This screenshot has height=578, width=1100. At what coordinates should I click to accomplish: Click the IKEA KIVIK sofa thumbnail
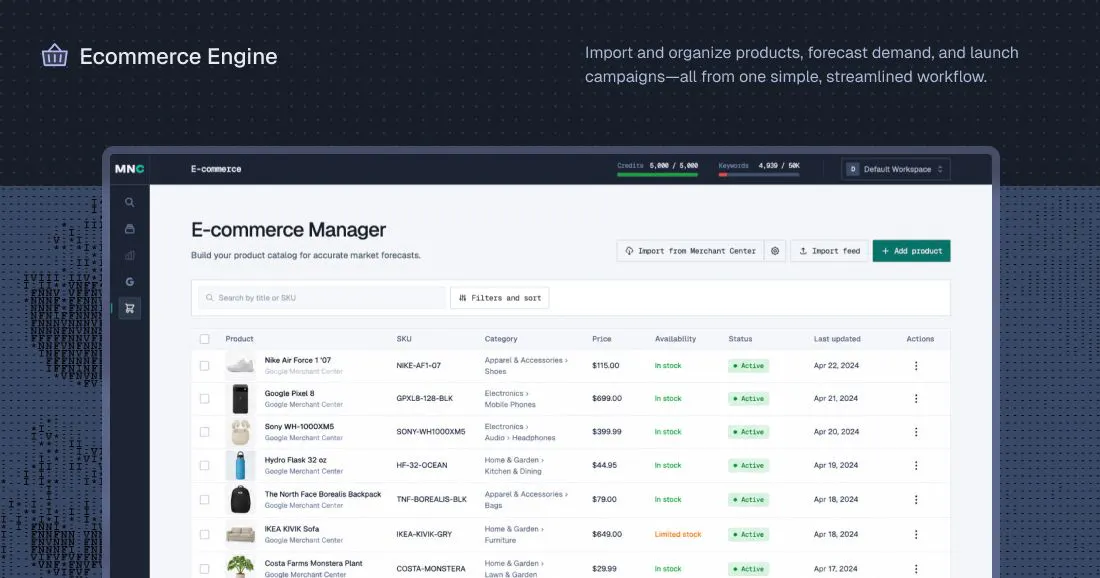[241, 535]
